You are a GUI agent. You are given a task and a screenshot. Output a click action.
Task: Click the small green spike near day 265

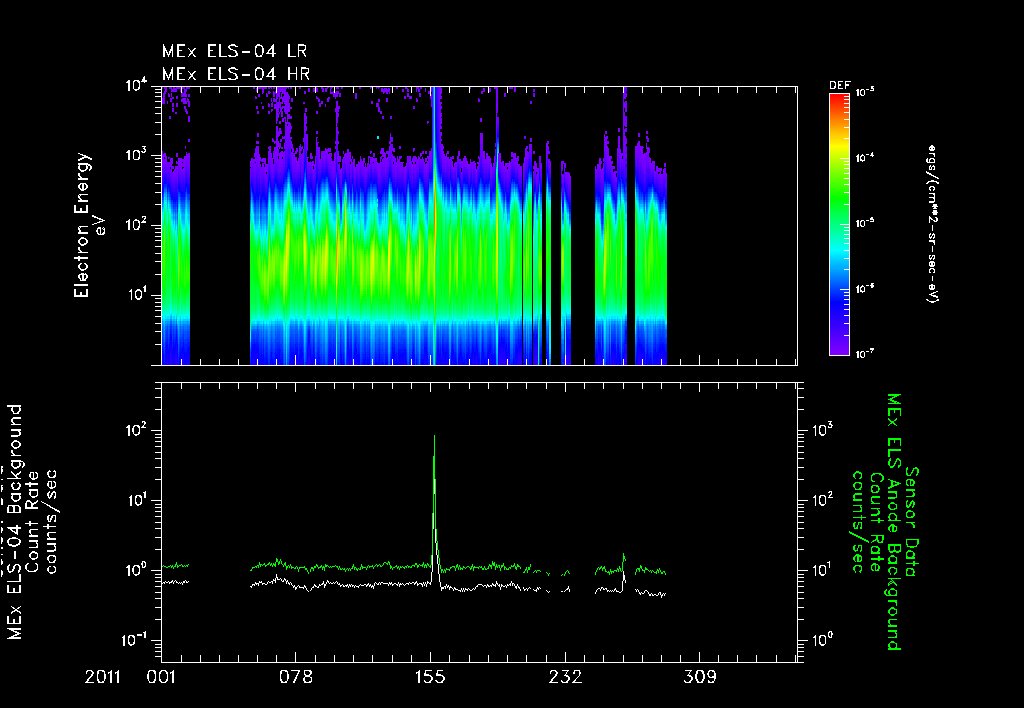pos(624,562)
